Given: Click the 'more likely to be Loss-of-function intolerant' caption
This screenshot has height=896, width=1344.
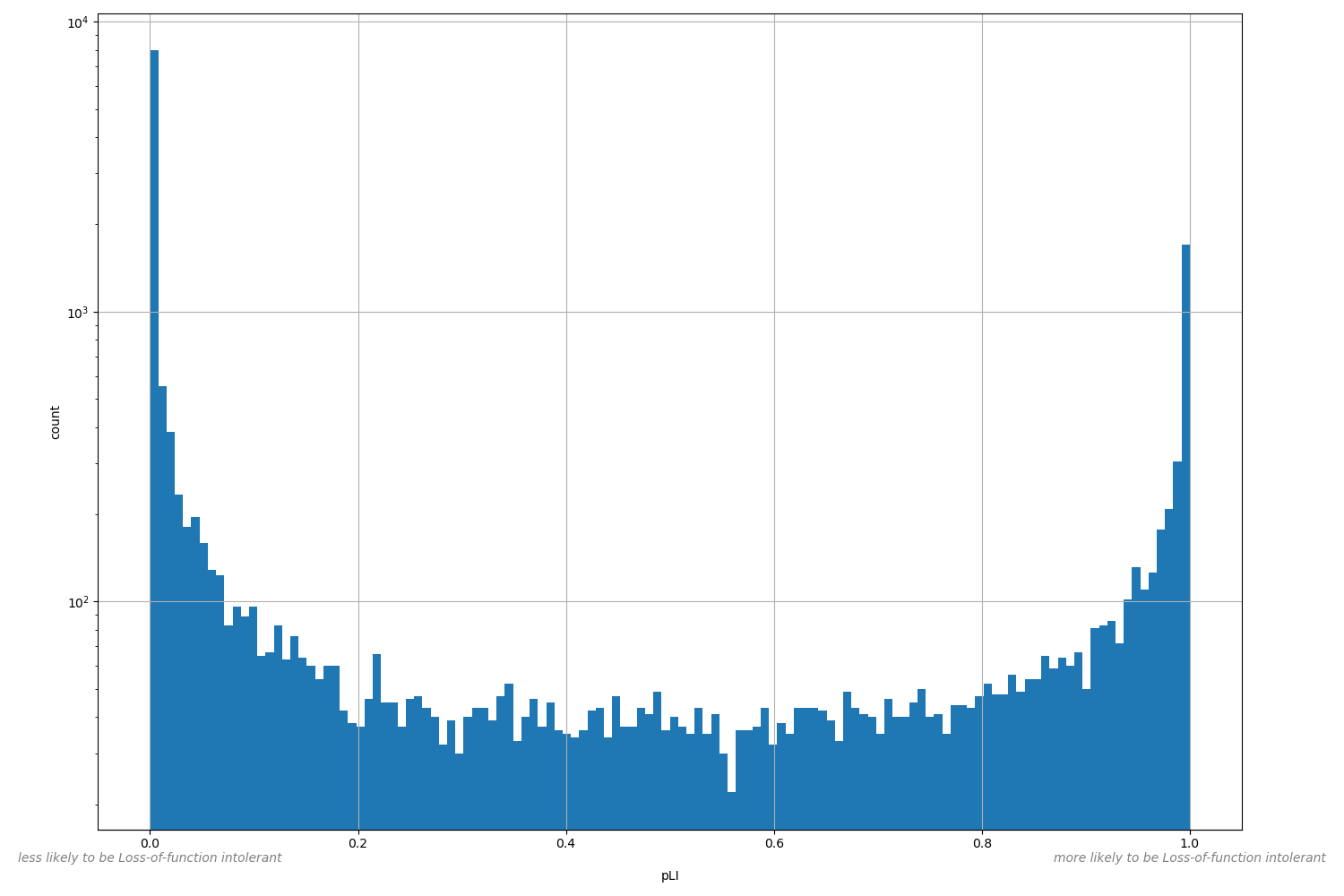Looking at the screenshot, I should tap(1189, 857).
